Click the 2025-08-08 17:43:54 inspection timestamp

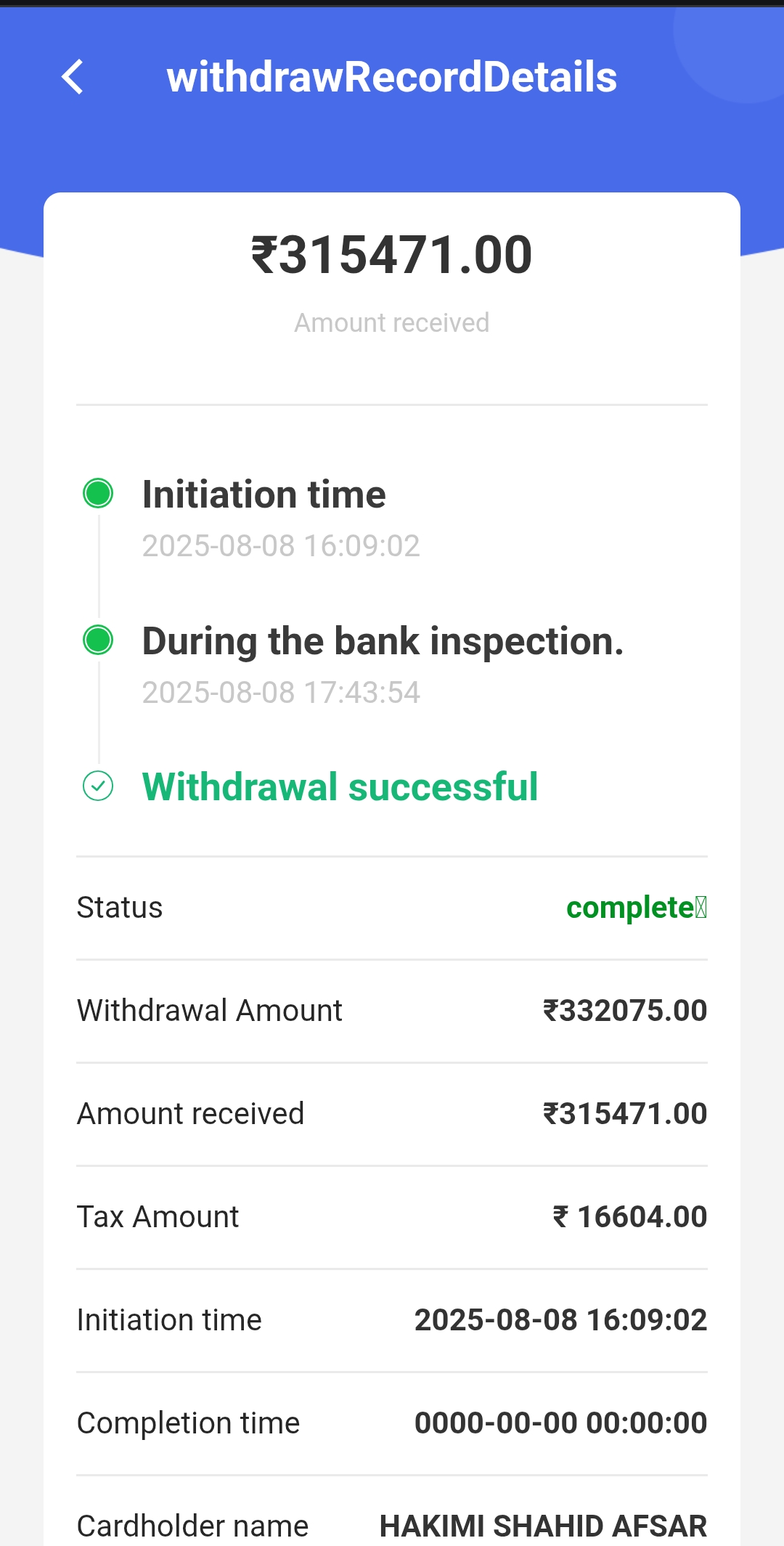coord(281,693)
